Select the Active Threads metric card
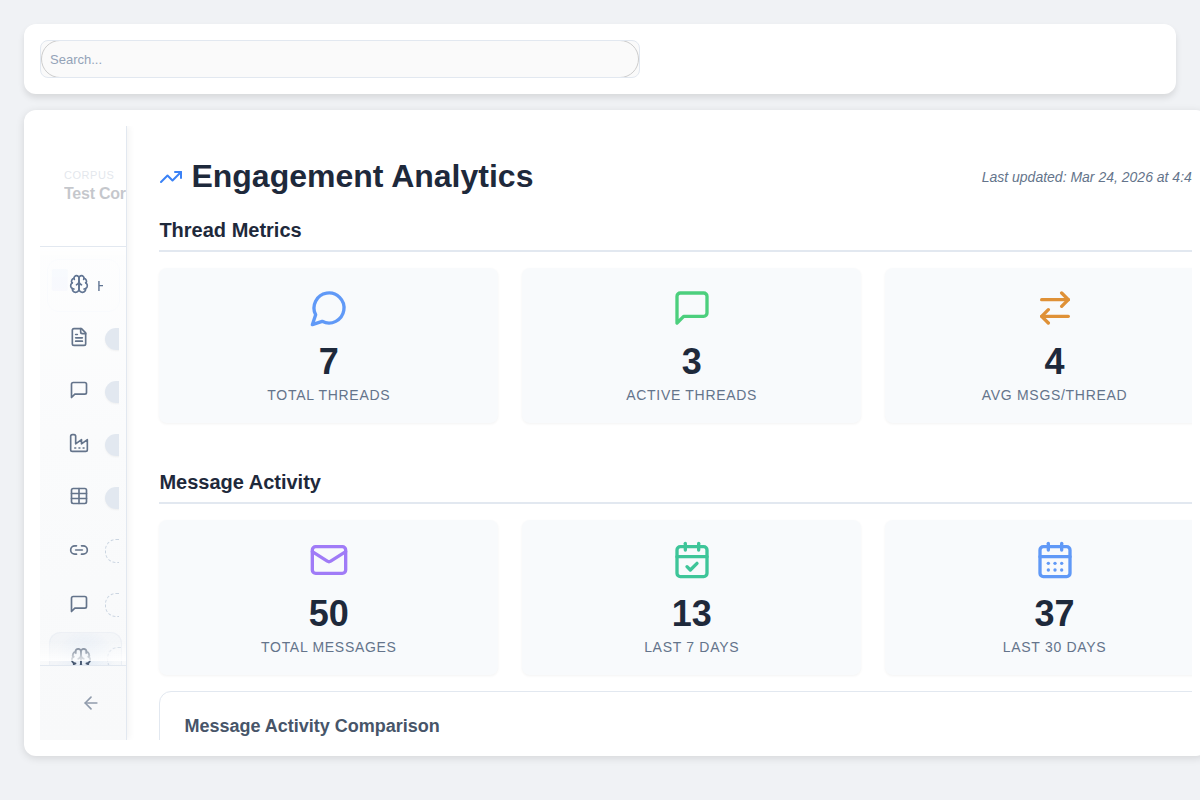This screenshot has height=800, width=1200. (691, 346)
